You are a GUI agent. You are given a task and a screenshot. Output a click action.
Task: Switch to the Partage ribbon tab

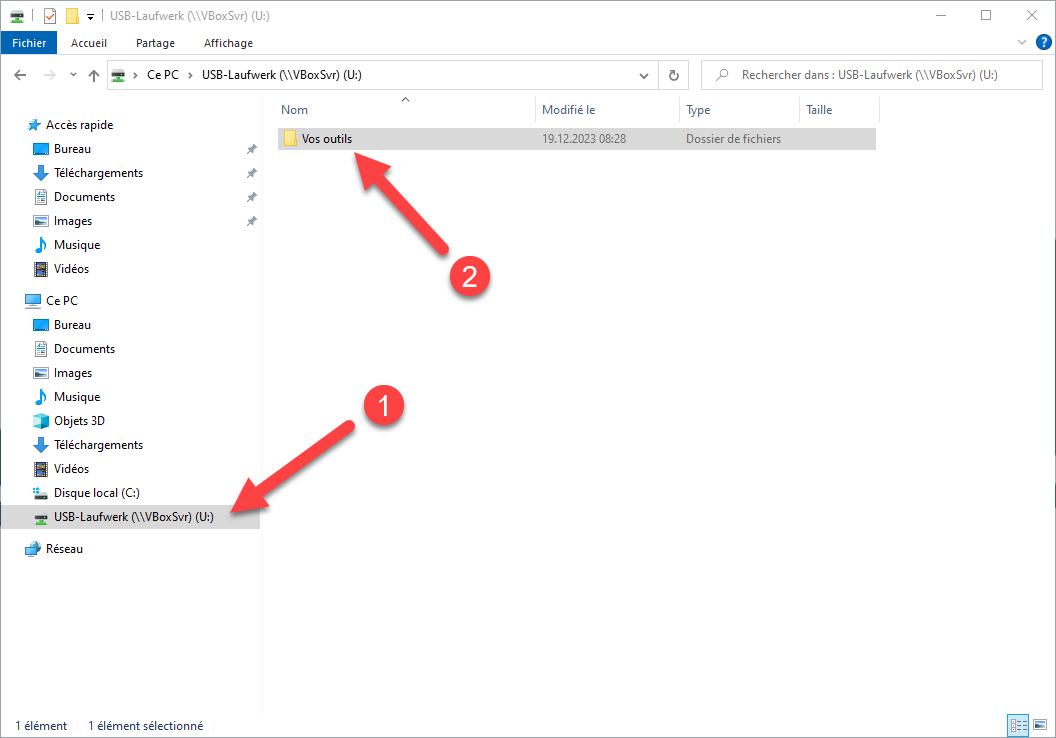pos(155,42)
